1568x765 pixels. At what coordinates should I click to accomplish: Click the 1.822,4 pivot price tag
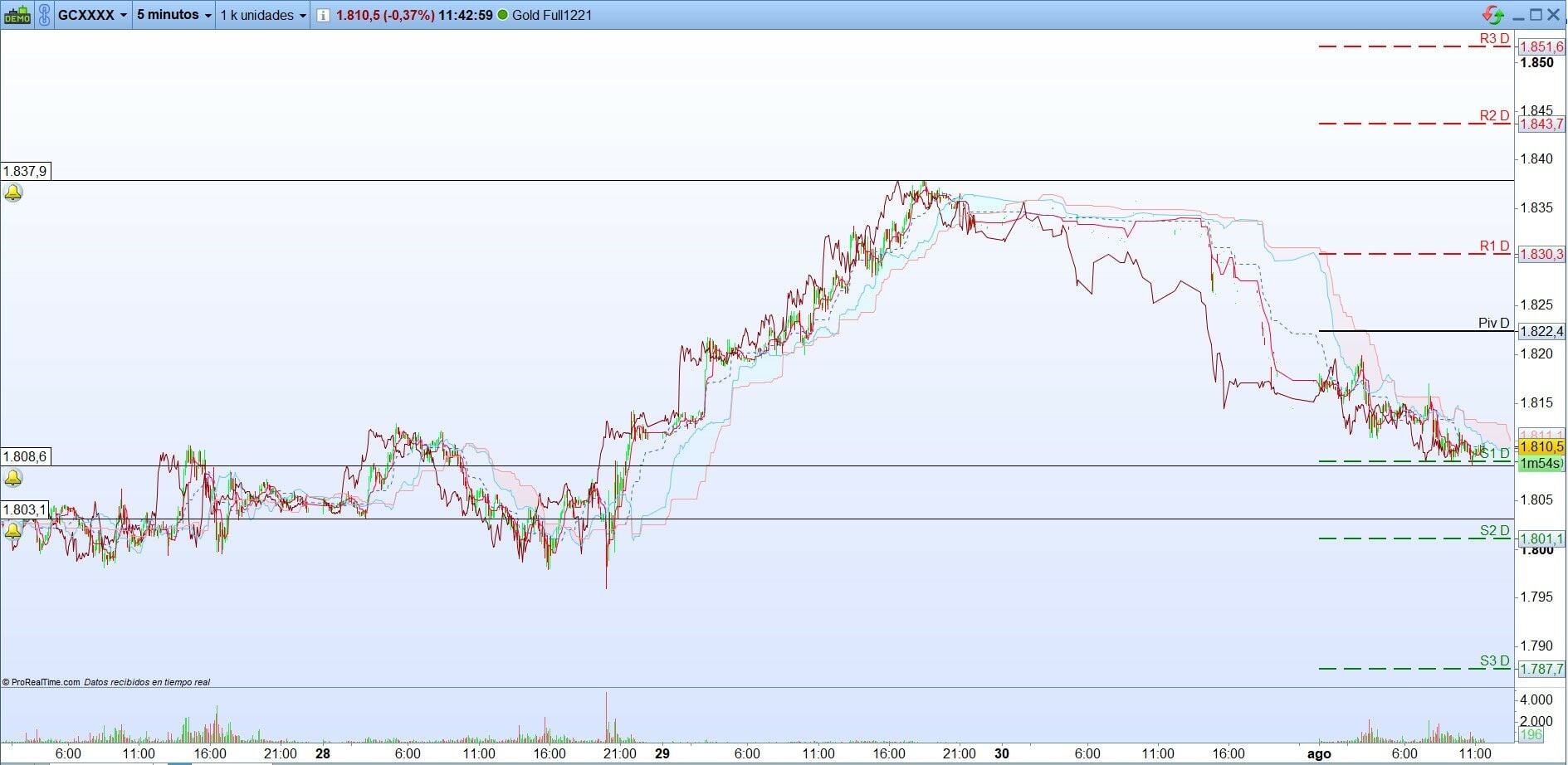click(x=1541, y=332)
